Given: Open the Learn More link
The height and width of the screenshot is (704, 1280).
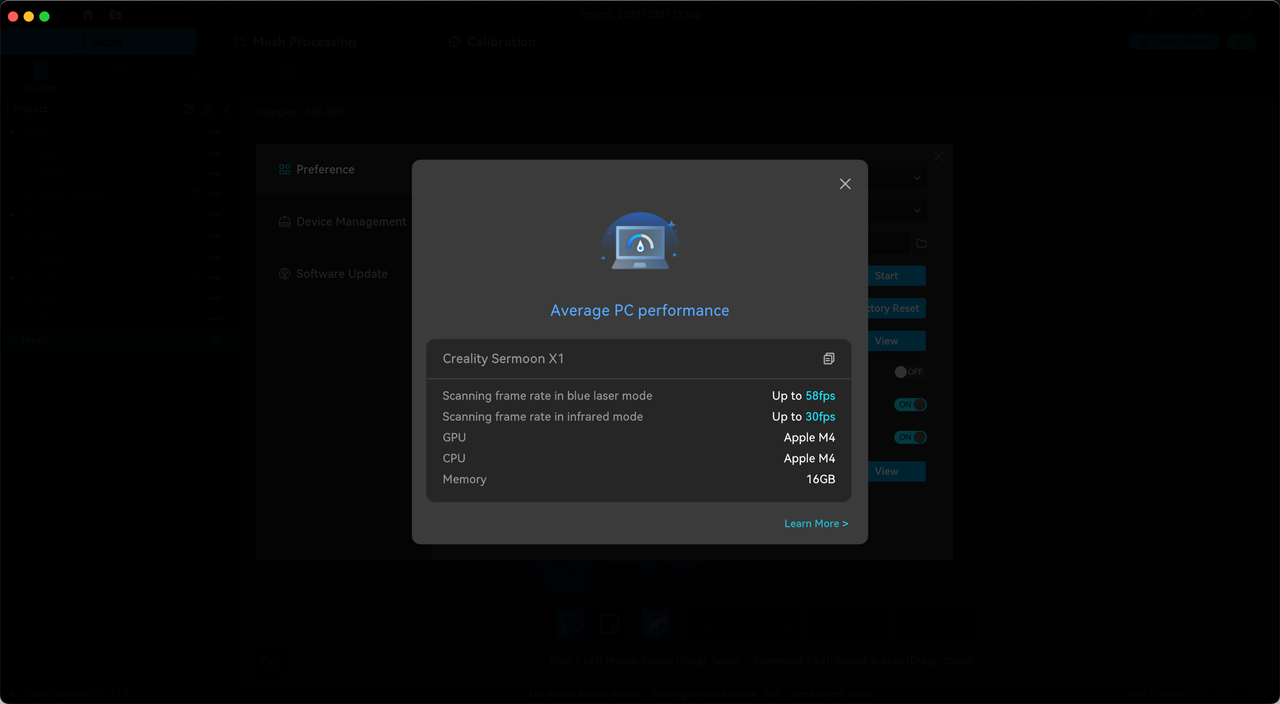Looking at the screenshot, I should click(x=815, y=524).
